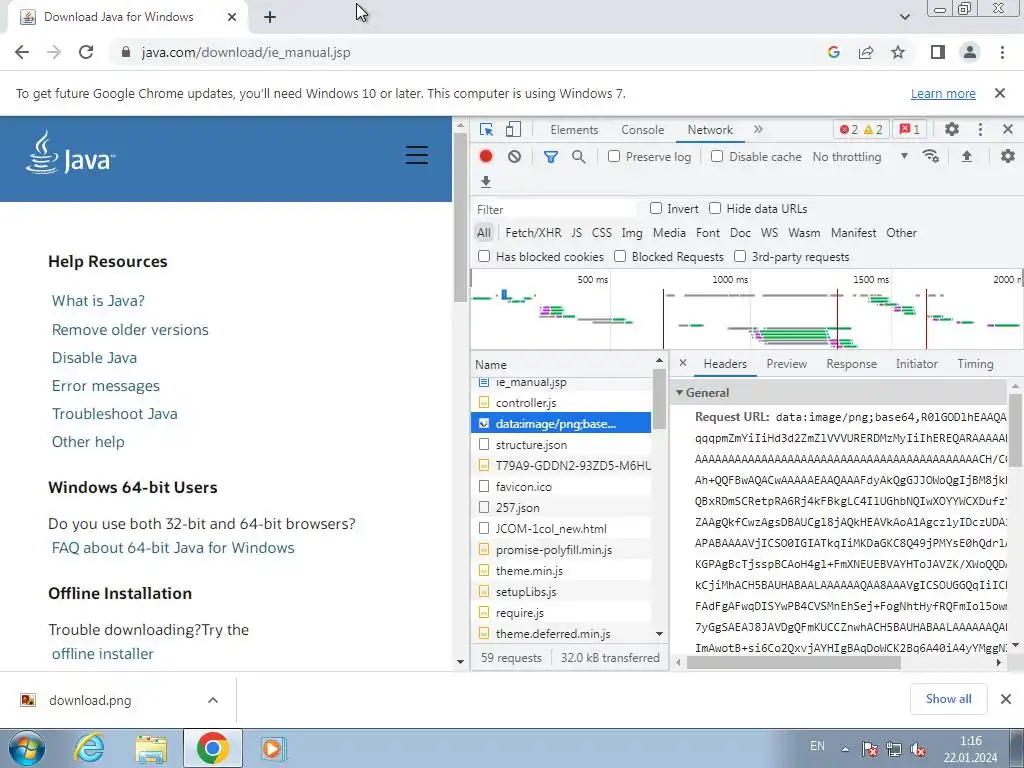
Task: Collapse the General headers section
Action: pyautogui.click(x=679, y=392)
